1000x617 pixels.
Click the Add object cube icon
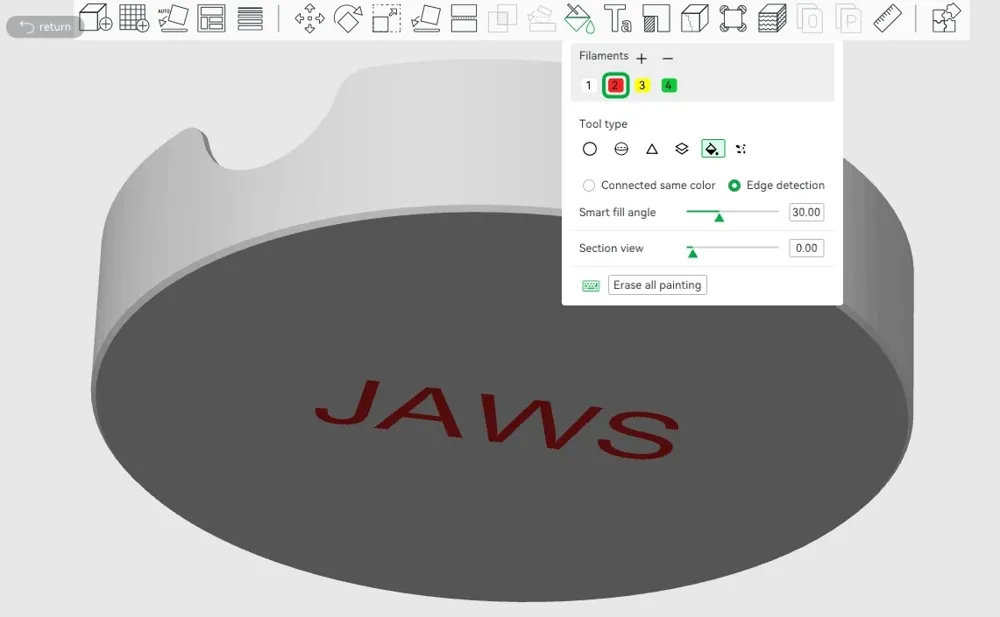click(96, 18)
